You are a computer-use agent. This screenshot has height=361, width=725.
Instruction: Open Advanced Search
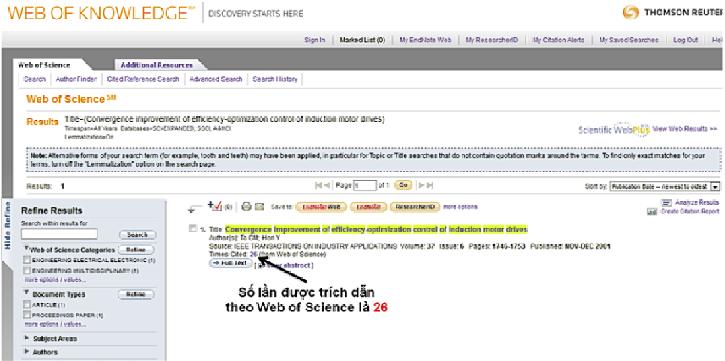point(216,79)
